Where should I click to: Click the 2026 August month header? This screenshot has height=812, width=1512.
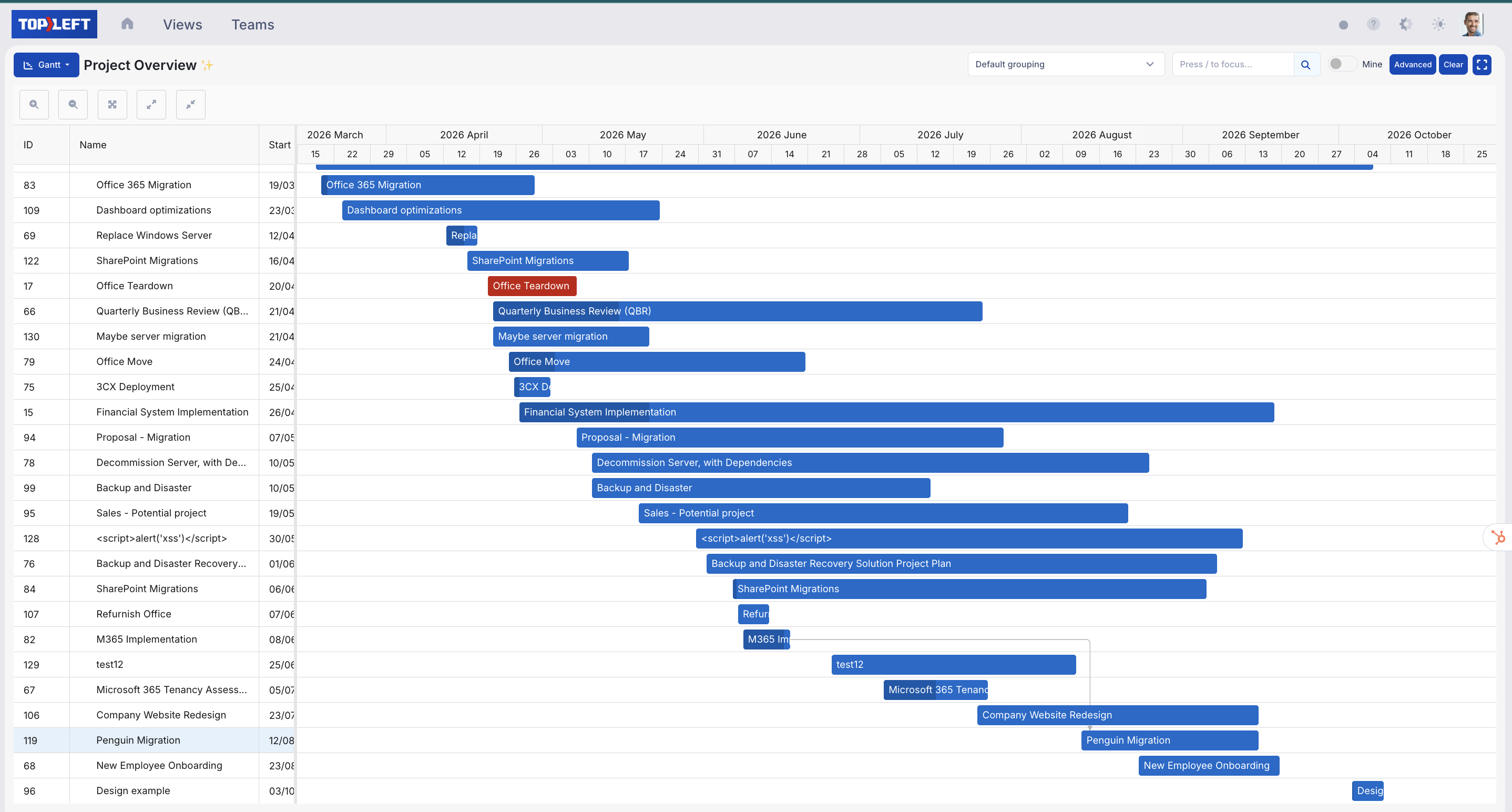coord(1102,135)
